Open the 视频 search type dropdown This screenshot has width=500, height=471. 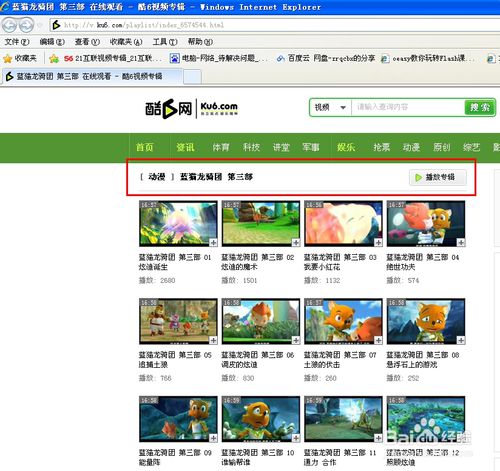(330, 107)
